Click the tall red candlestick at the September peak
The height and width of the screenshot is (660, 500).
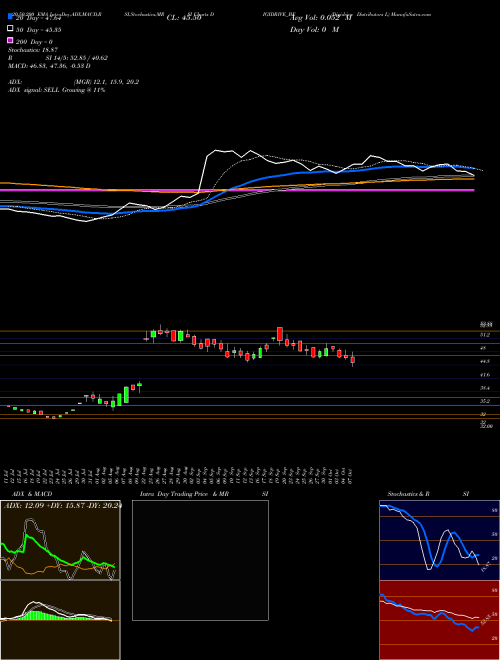[280, 334]
